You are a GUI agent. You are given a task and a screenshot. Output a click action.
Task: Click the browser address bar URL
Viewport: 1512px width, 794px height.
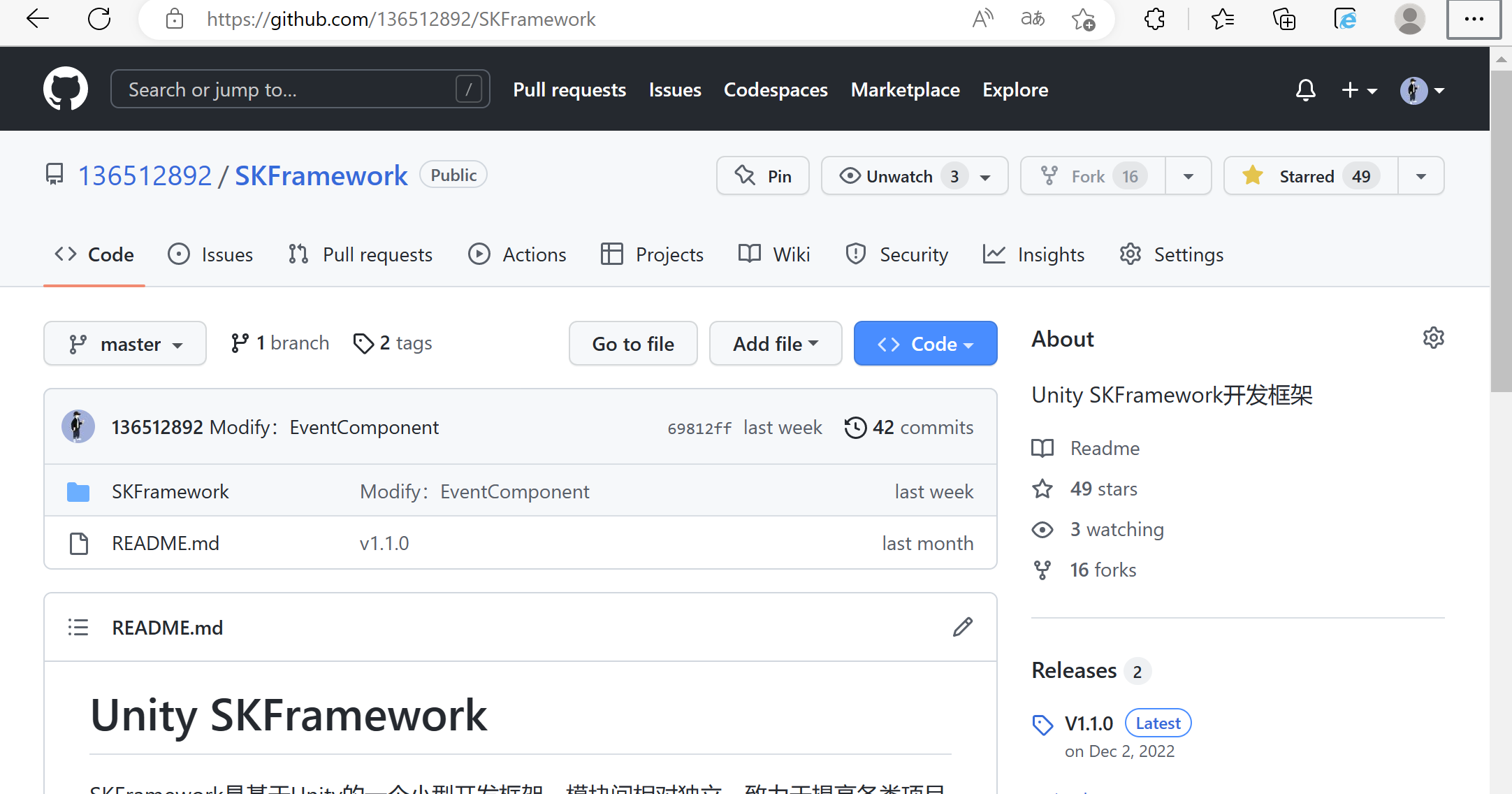(400, 19)
